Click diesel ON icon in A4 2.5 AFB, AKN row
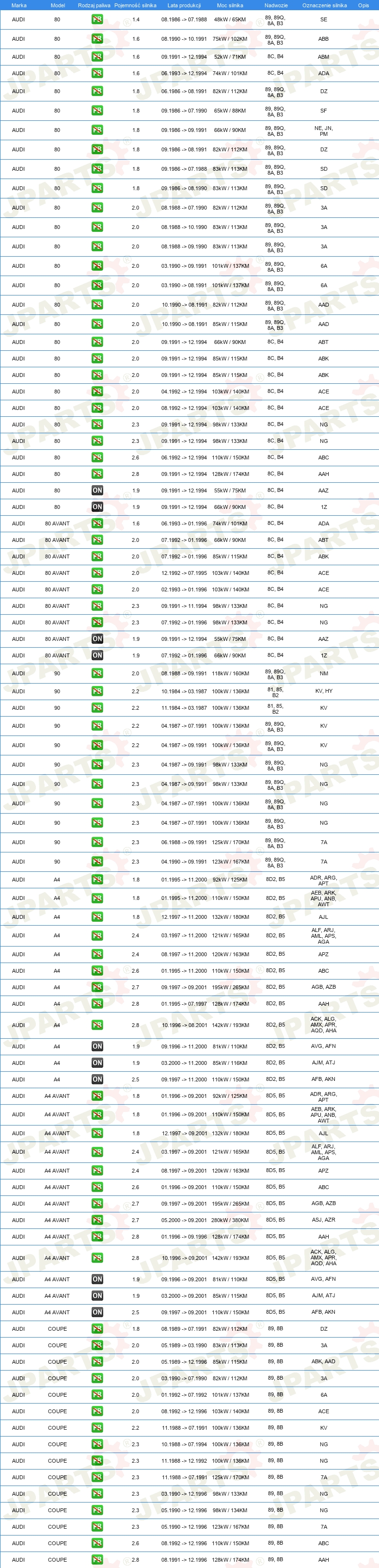 point(97,1078)
